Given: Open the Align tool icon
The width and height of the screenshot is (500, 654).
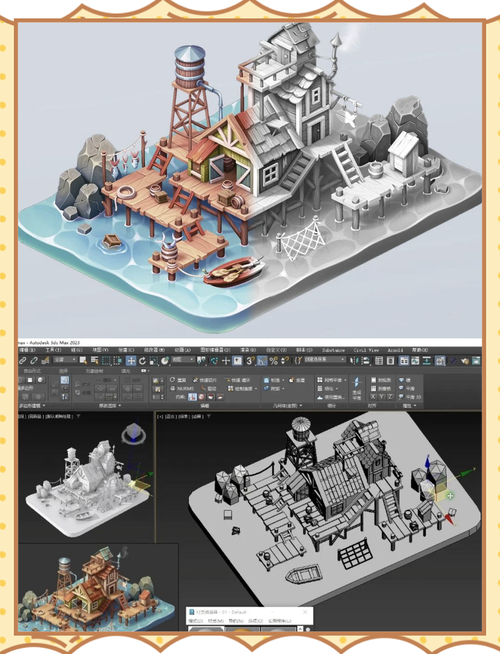Looking at the screenshot, I should [x=364, y=360].
